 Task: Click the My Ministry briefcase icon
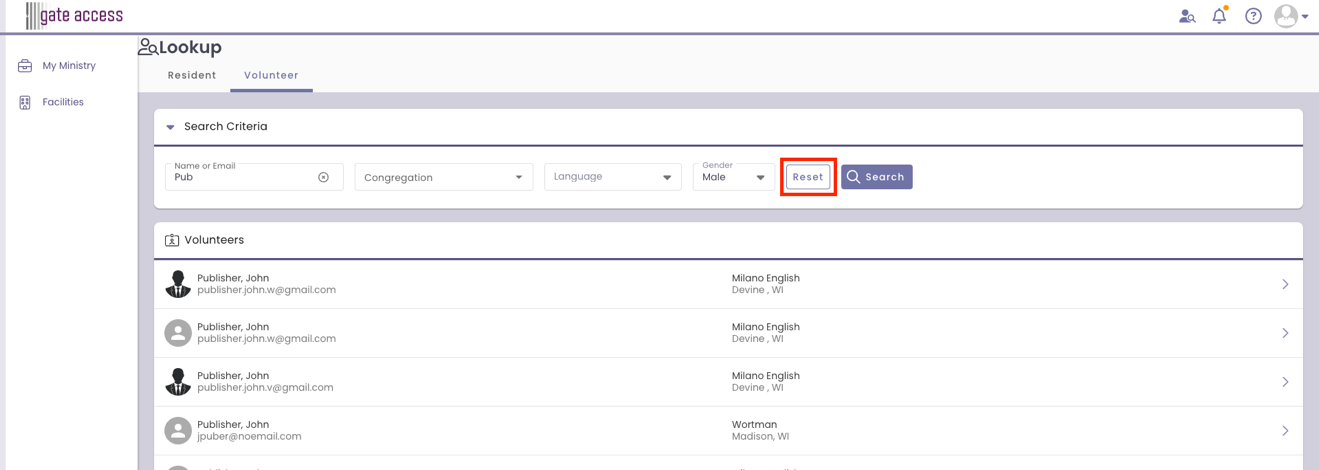(25, 66)
